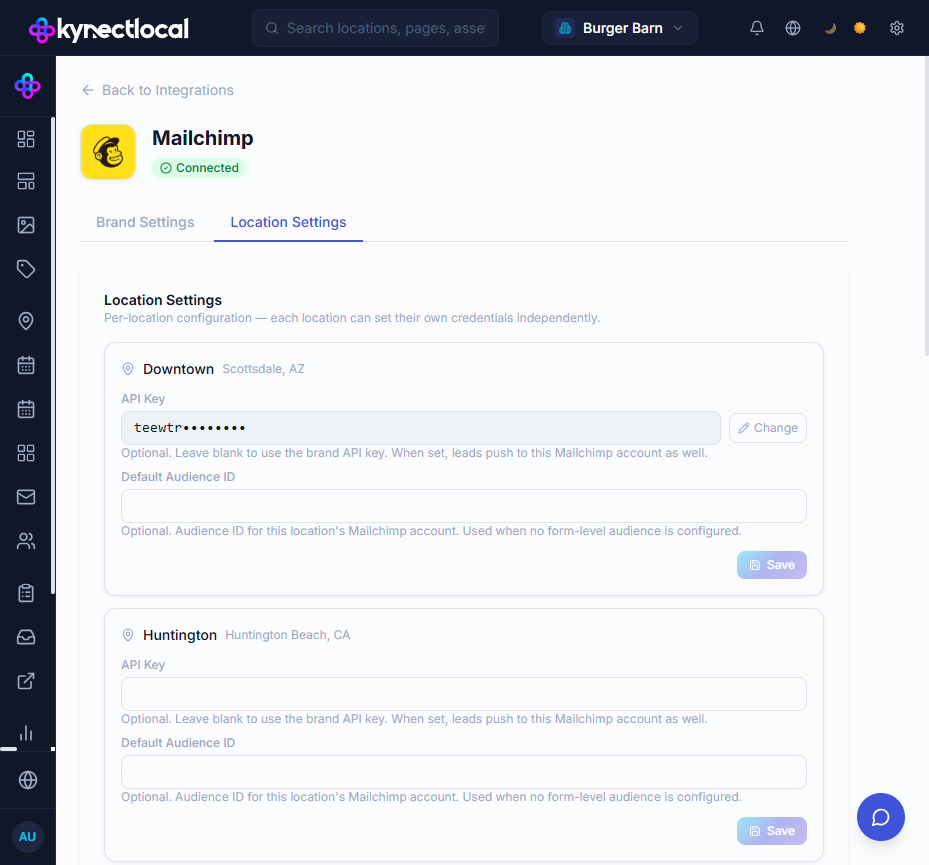The image size is (929, 865).
Task: Click the Mailchimp heading
Action: pos(203,138)
